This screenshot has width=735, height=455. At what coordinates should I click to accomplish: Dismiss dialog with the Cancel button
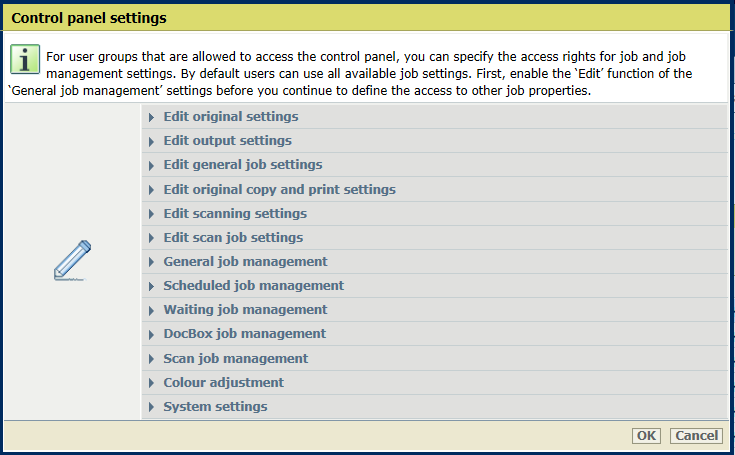tap(697, 436)
